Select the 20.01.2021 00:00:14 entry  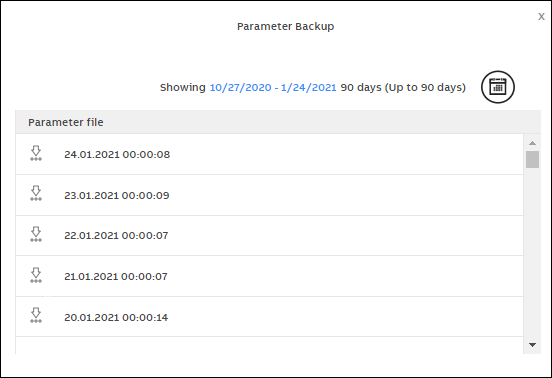(x=116, y=317)
